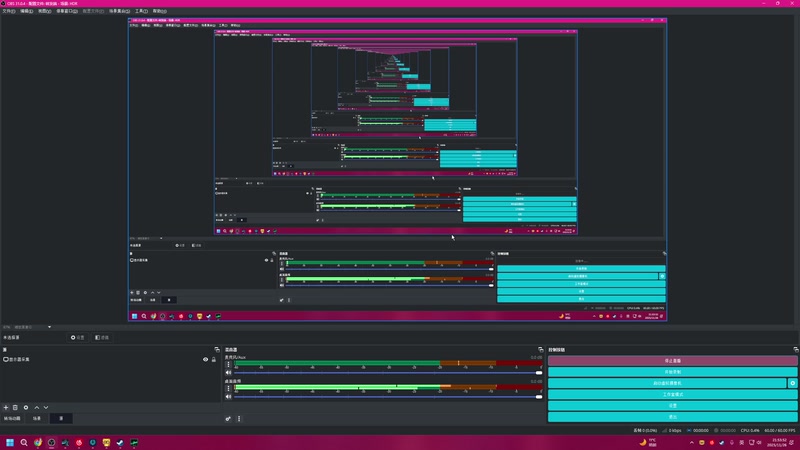Image resolution: width=800 pixels, height=450 pixels.
Task: Open the Docks menu
Action: pos(67,11)
